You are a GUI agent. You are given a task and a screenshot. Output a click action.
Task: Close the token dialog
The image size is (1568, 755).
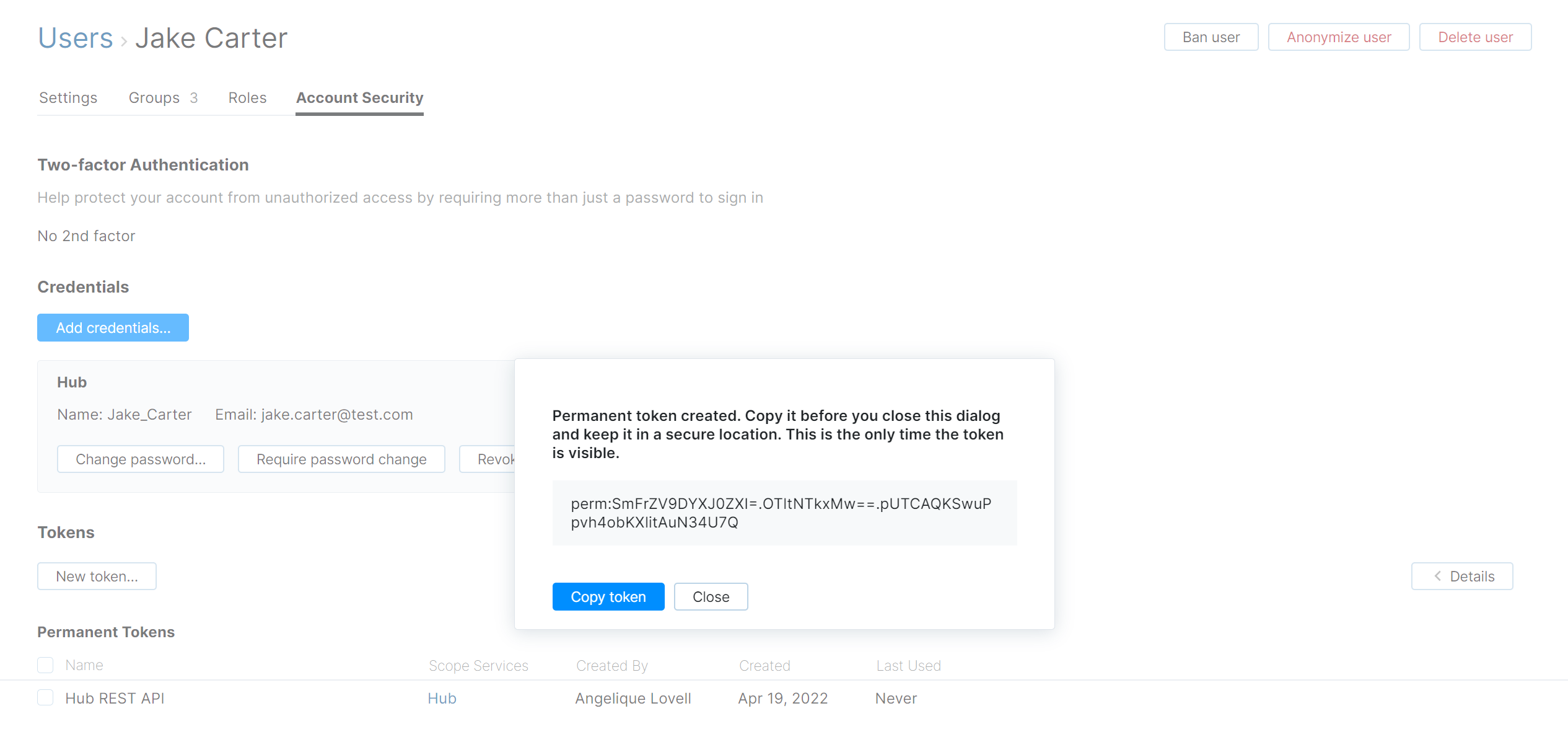pos(711,596)
